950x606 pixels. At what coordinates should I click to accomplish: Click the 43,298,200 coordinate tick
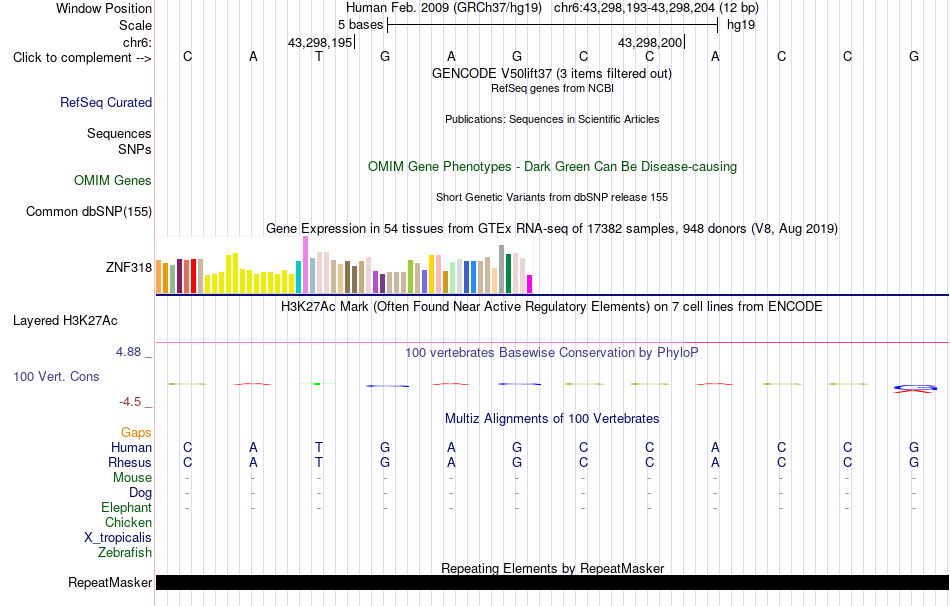point(651,42)
